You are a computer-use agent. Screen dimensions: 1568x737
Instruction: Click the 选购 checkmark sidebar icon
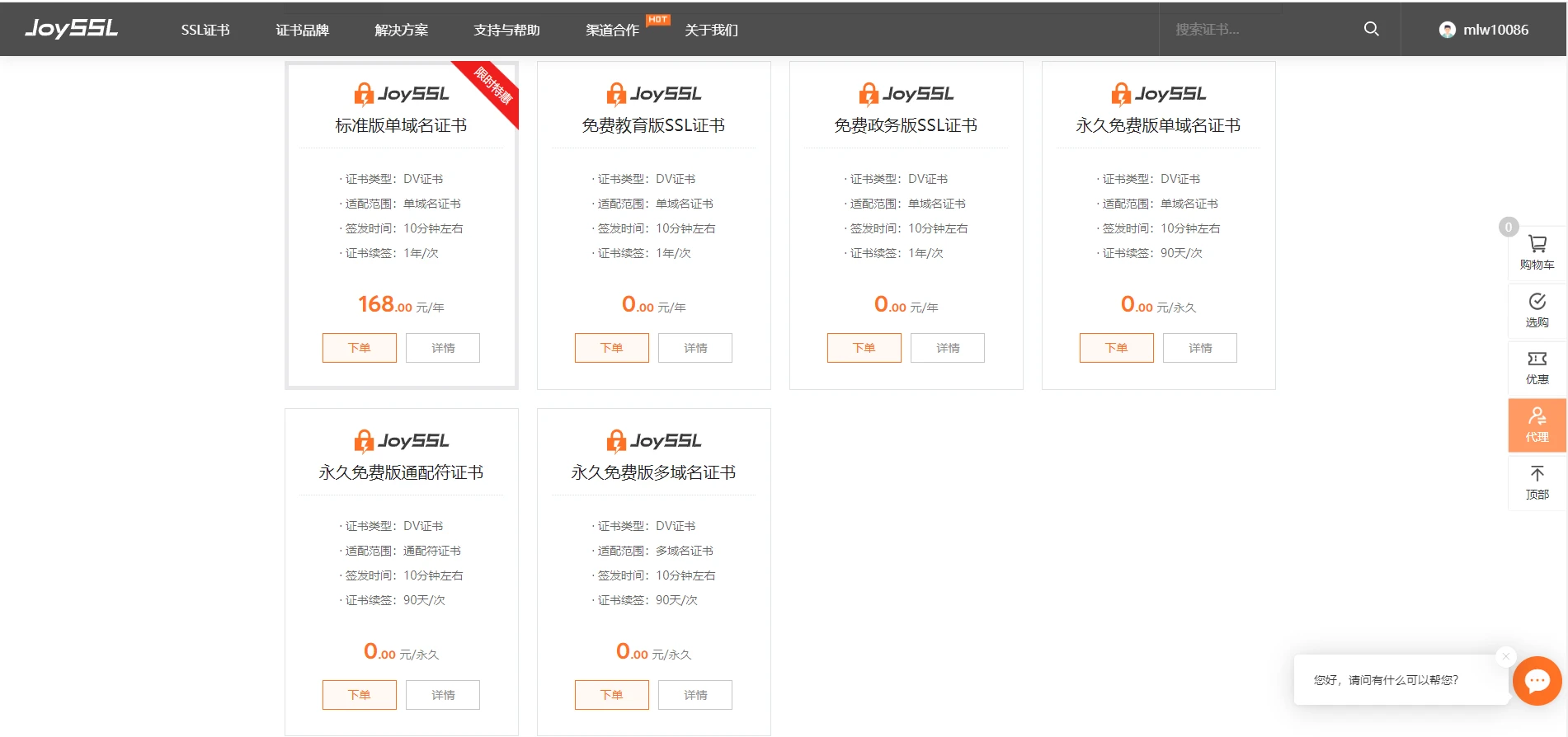click(x=1537, y=310)
